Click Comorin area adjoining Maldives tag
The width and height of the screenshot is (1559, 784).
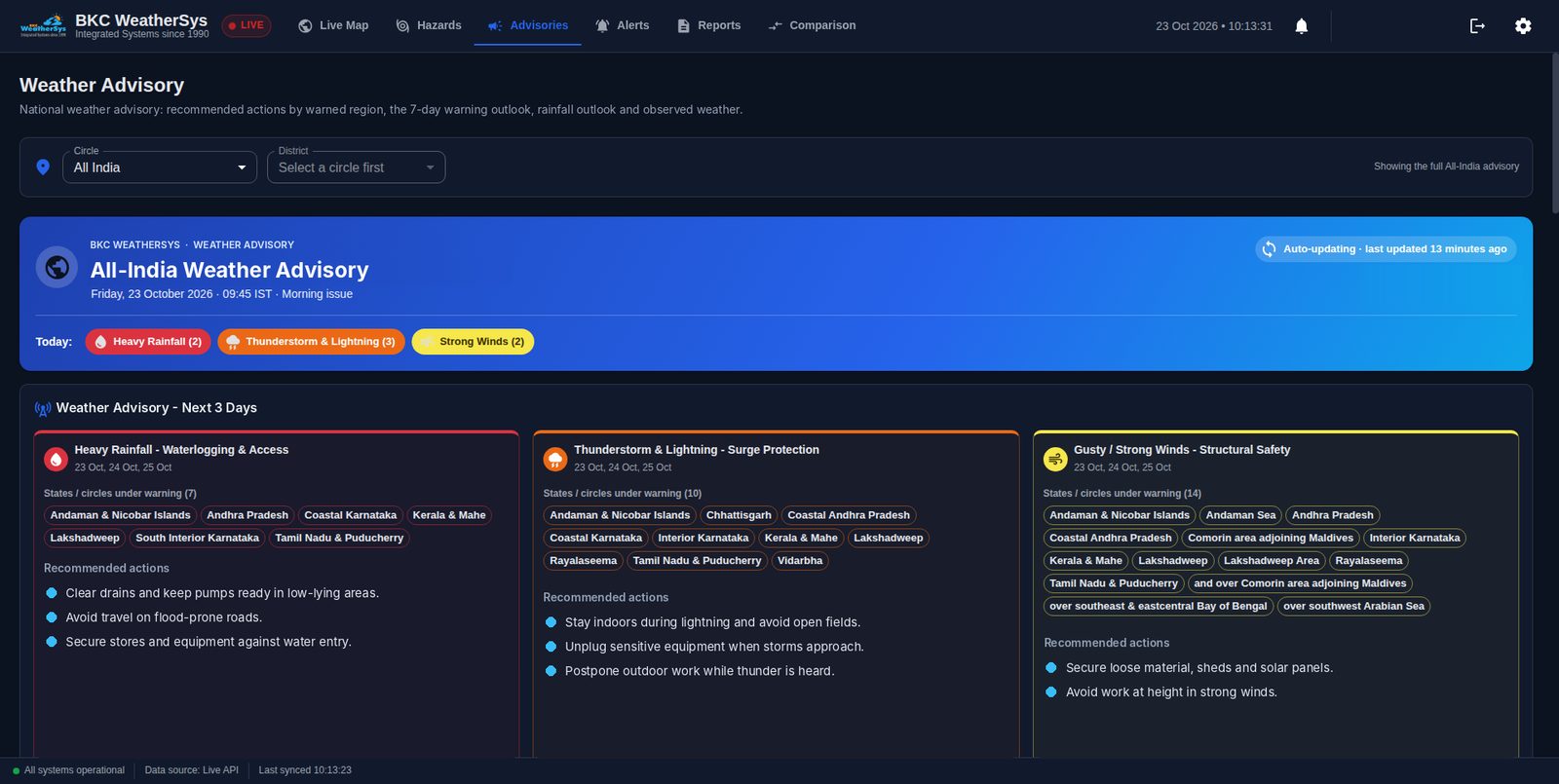1271,538
